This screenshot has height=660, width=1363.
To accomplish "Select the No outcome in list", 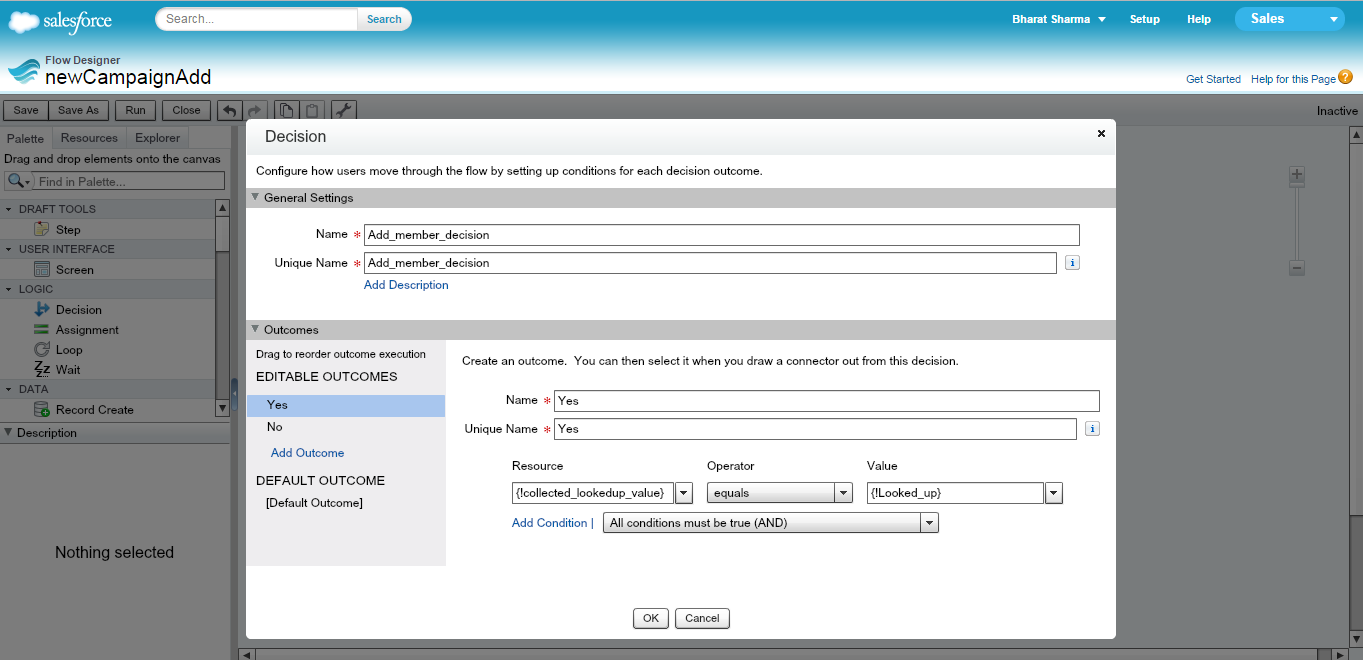I will 274,427.
